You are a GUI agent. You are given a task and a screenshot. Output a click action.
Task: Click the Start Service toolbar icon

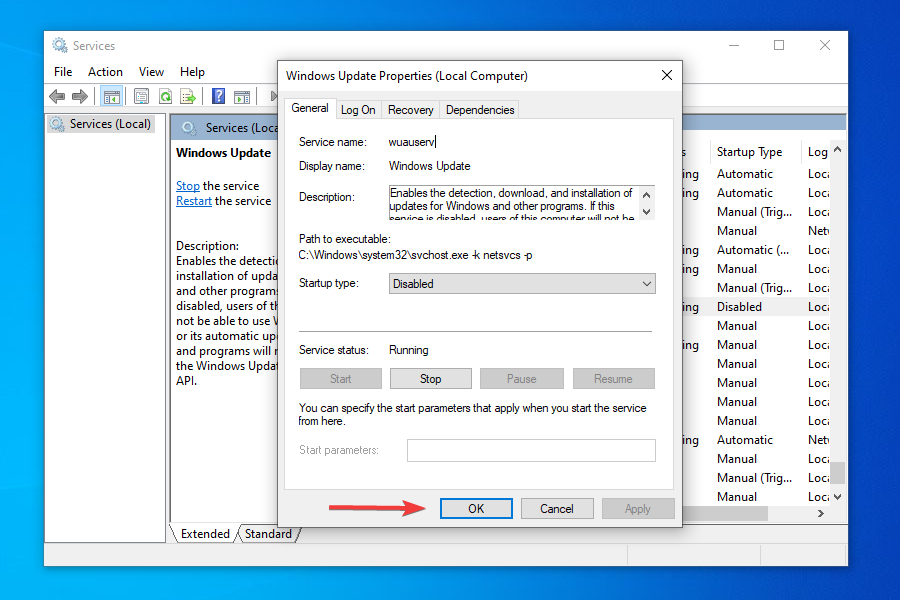tap(243, 95)
